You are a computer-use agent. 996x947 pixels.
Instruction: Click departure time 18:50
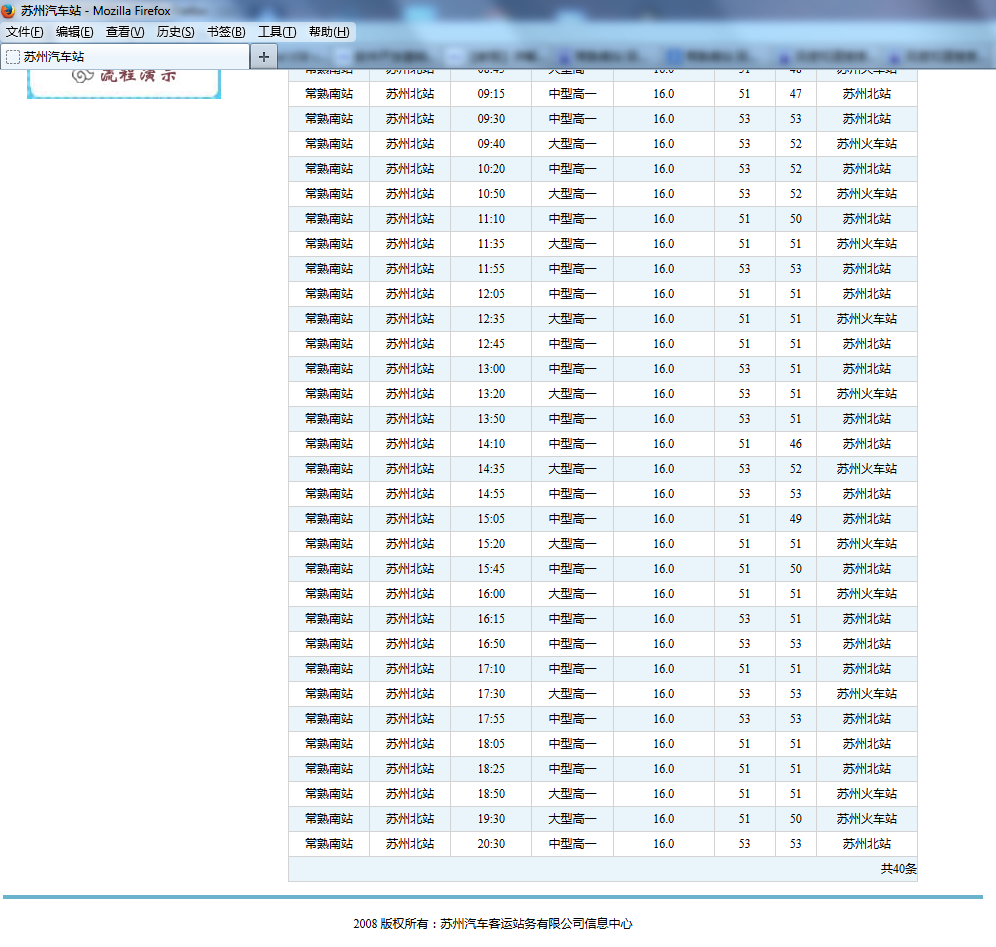click(x=491, y=794)
